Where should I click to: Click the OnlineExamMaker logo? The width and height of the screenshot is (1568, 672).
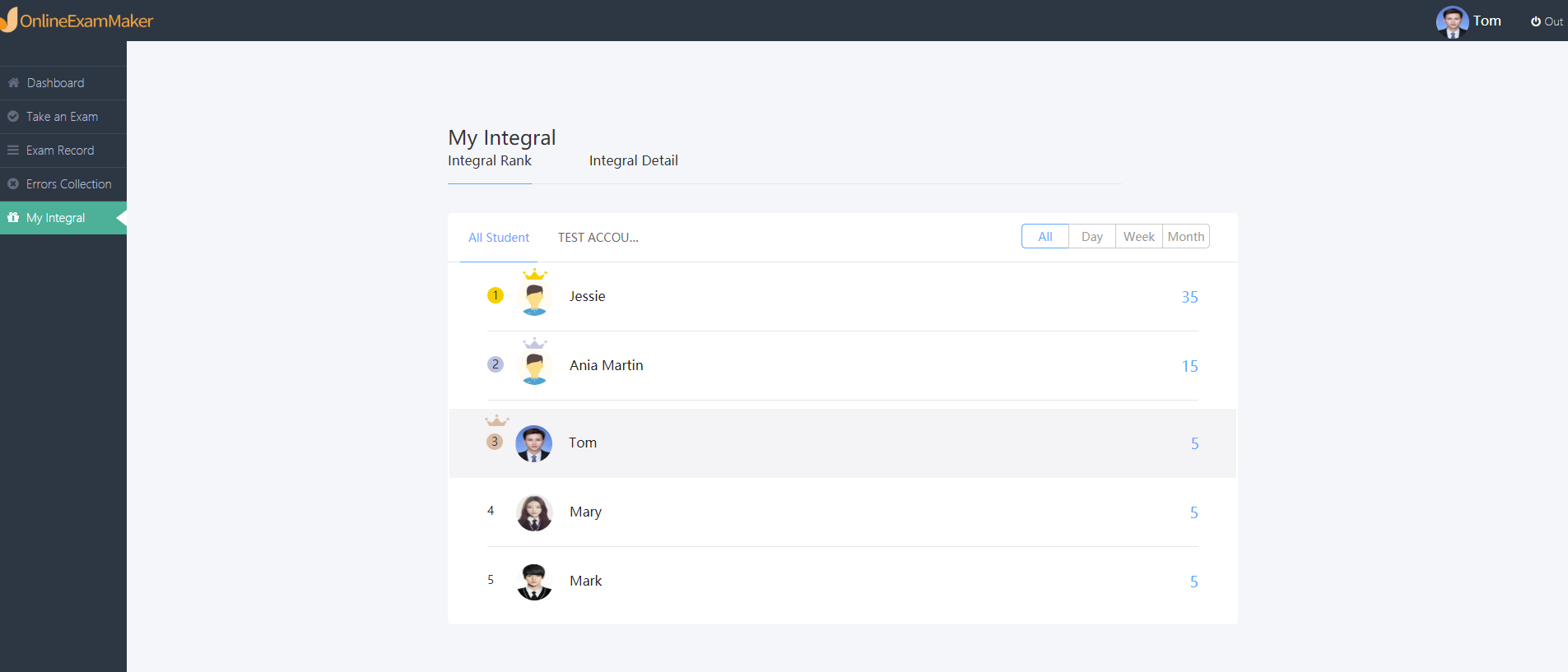tap(77, 21)
